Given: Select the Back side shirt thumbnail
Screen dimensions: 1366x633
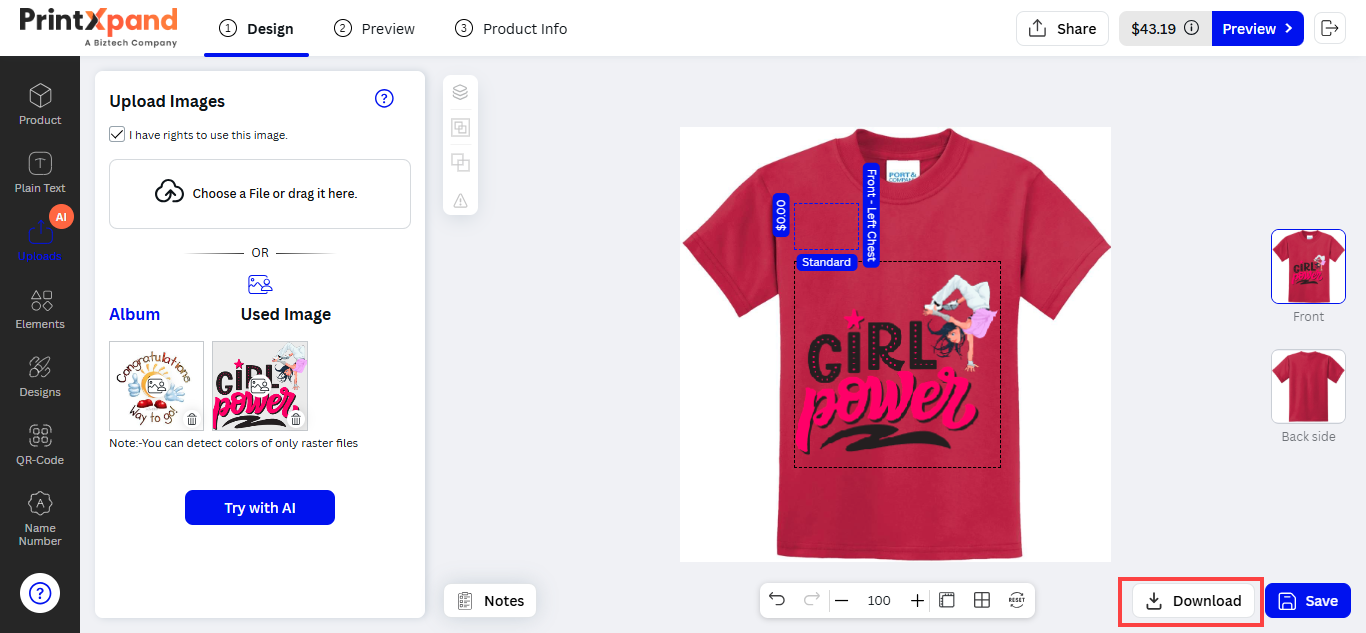Looking at the screenshot, I should [1308, 386].
